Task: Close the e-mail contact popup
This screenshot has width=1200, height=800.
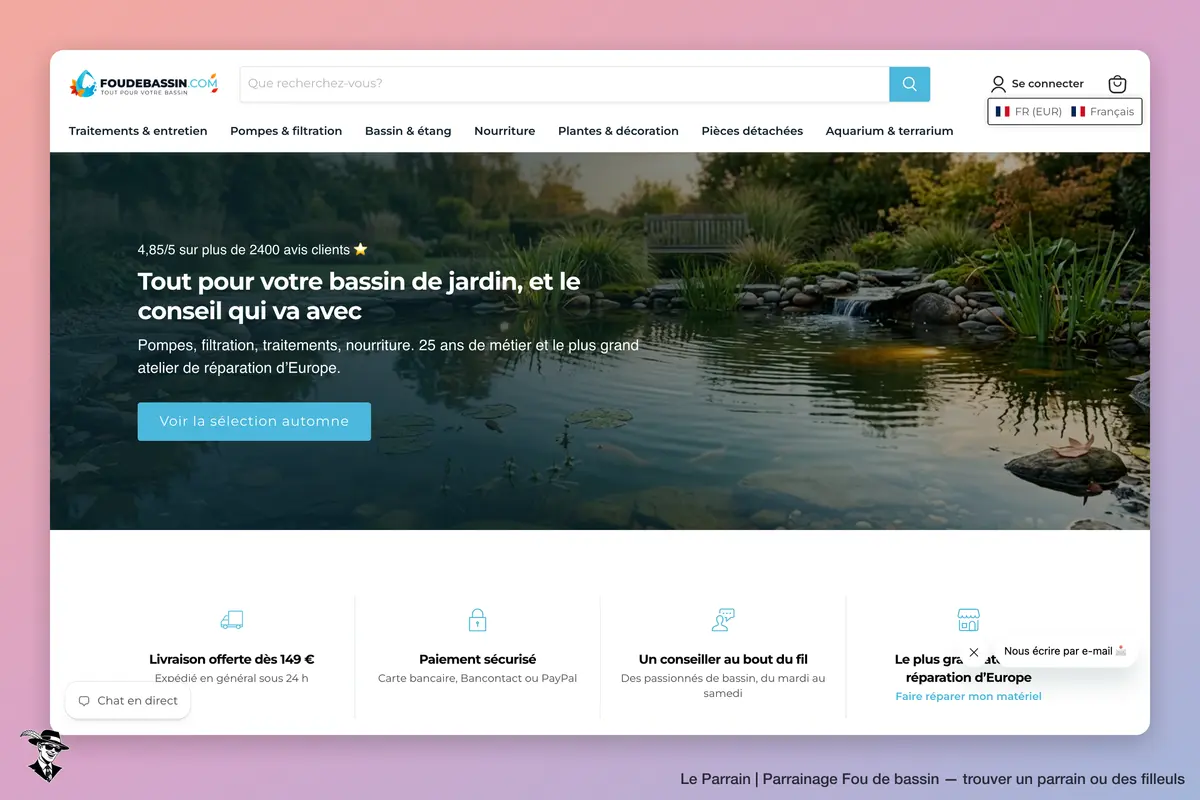Action: 974,652
